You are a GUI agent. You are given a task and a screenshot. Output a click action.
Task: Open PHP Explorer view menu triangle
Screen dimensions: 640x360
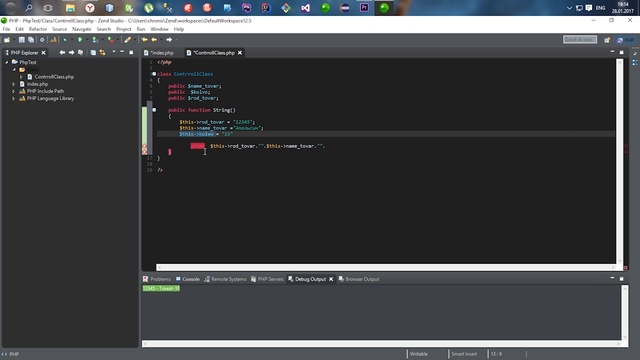tap(114, 52)
